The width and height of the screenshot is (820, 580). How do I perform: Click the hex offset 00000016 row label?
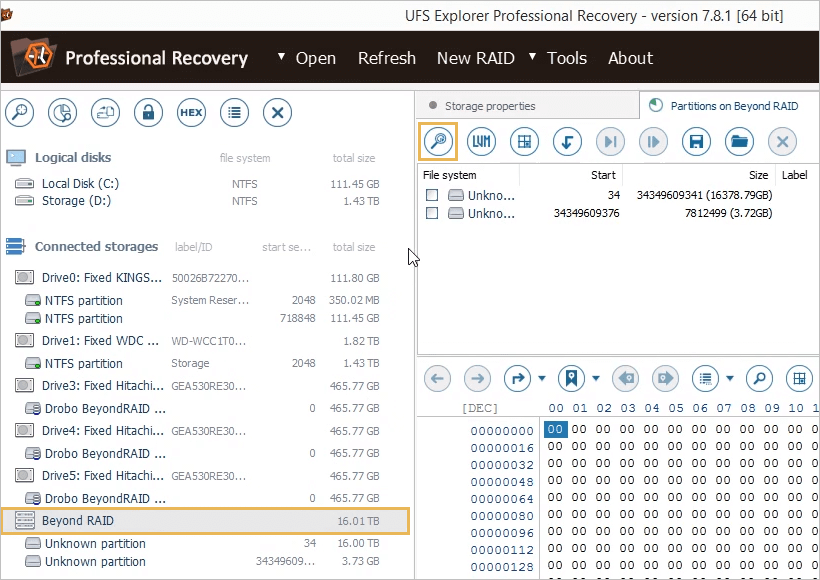502,448
